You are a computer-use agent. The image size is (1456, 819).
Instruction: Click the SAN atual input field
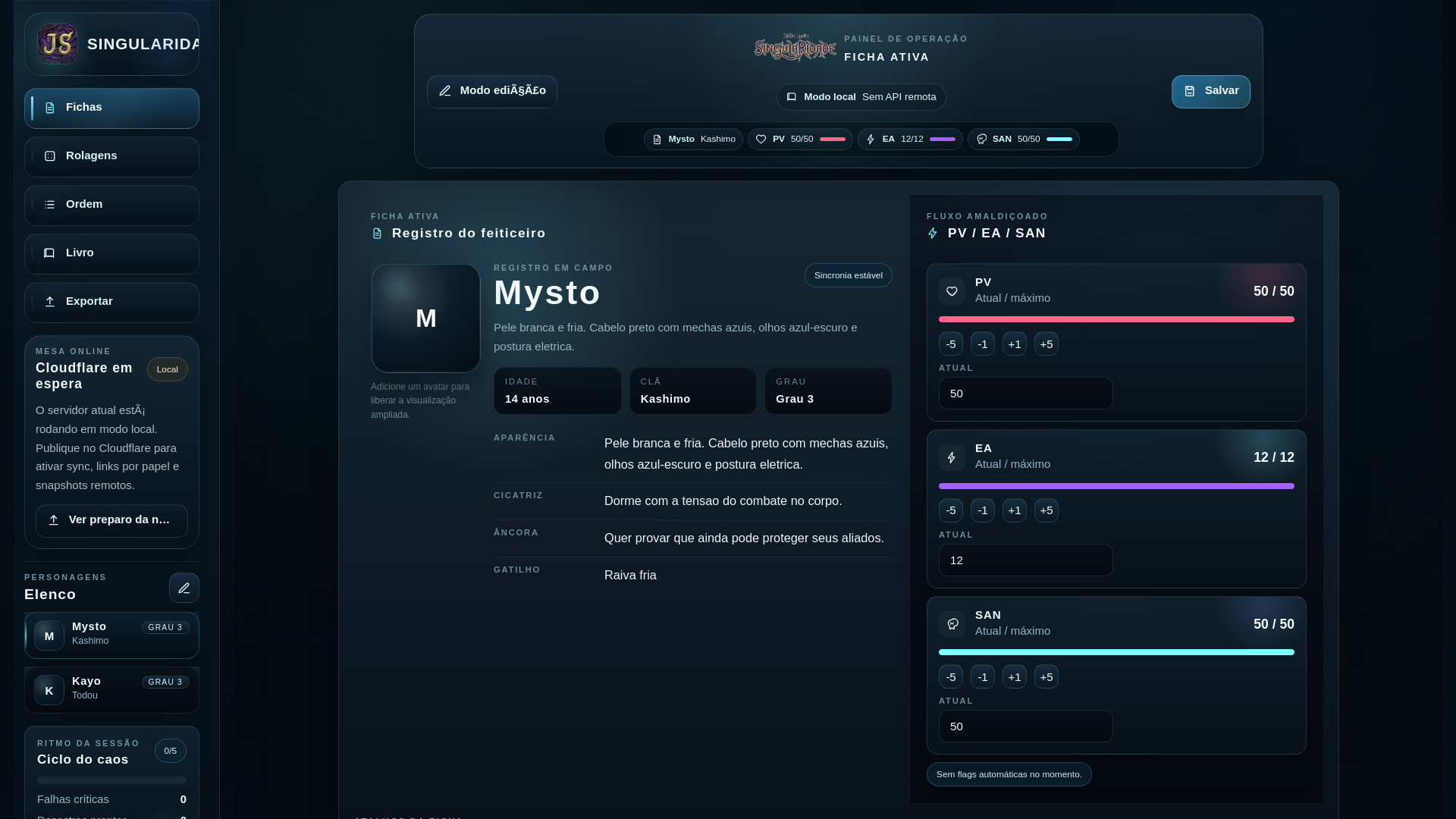click(x=1026, y=726)
